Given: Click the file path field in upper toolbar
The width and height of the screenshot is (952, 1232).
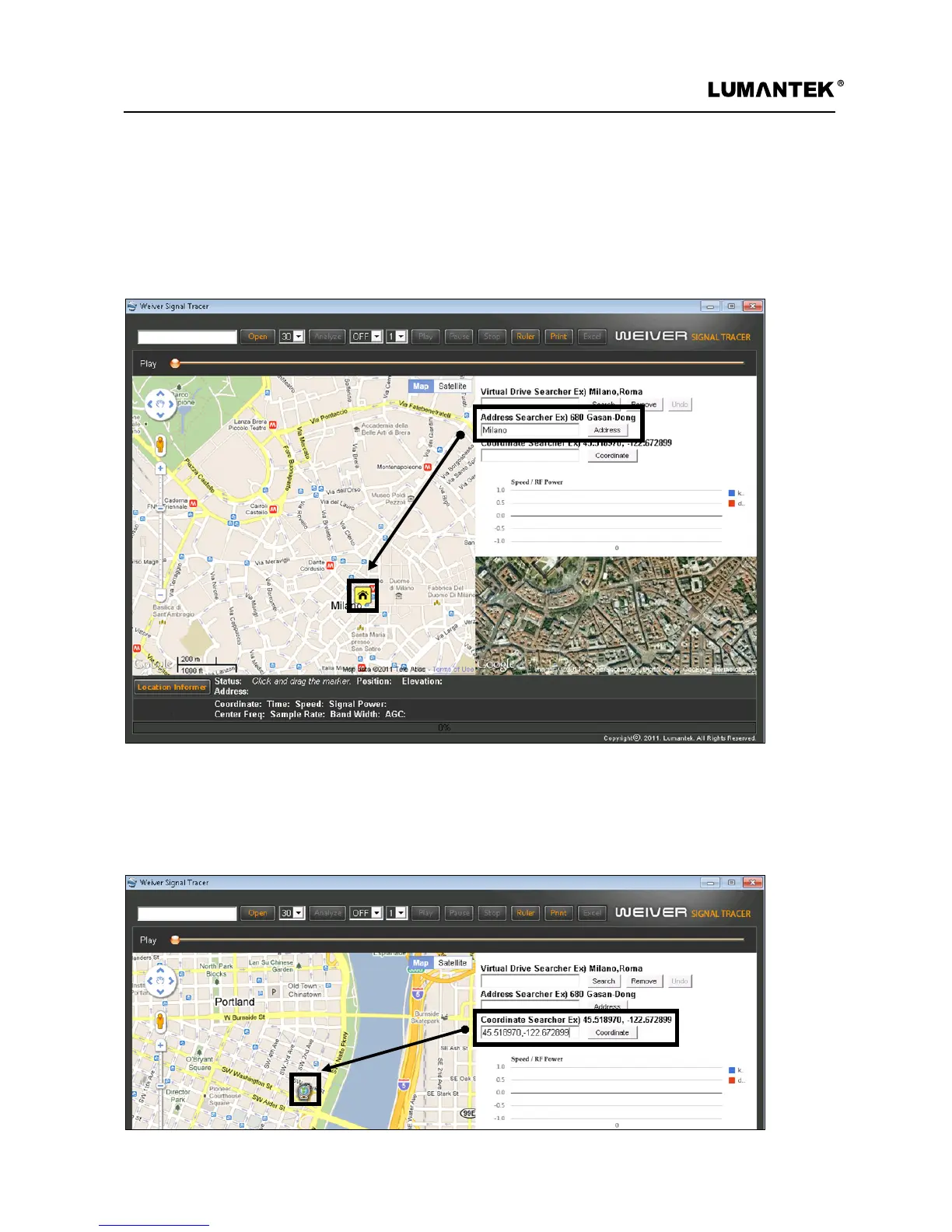Looking at the screenshot, I should pyautogui.click(x=187, y=337).
